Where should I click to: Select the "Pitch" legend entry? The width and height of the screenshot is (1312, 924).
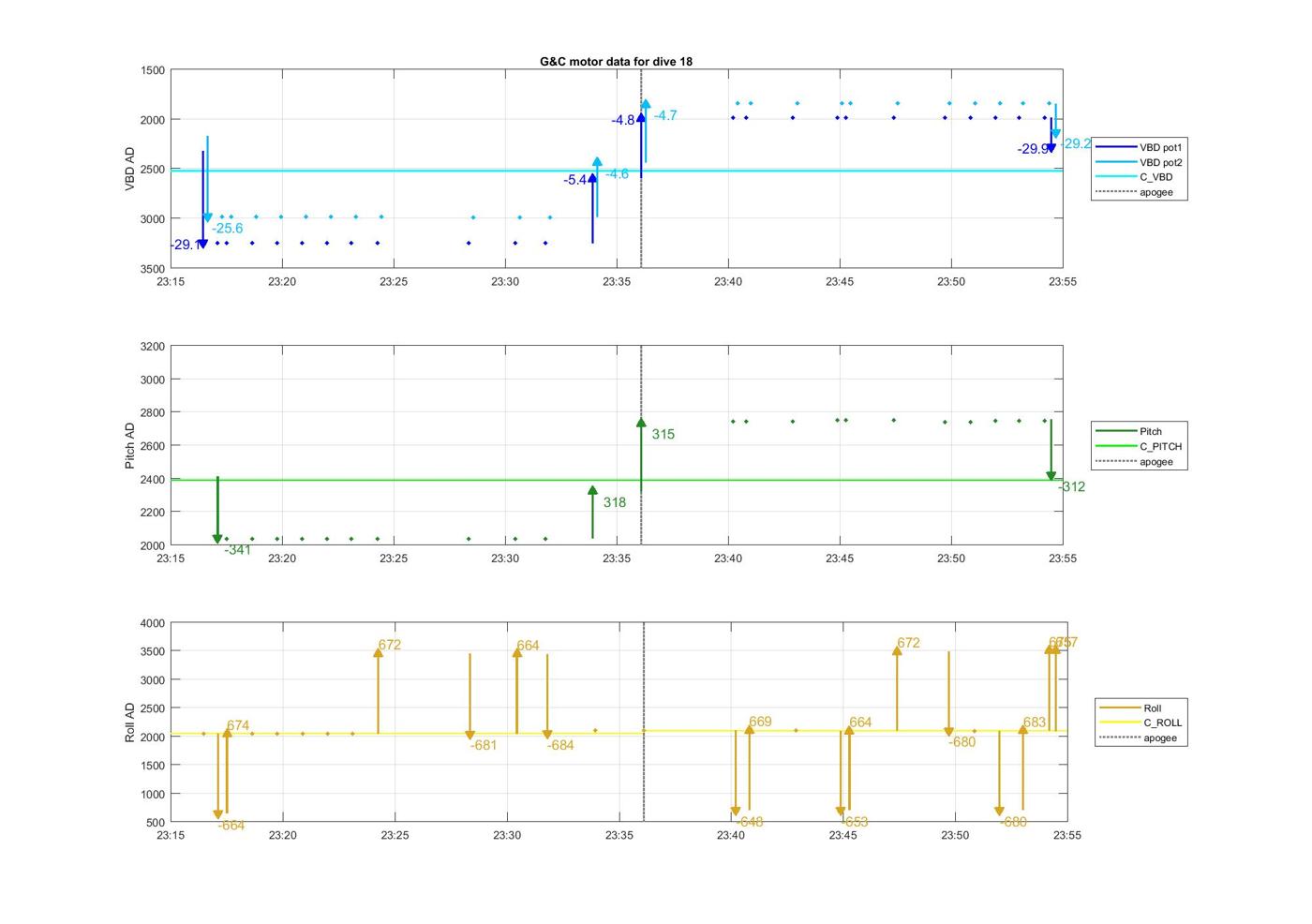click(x=1129, y=431)
